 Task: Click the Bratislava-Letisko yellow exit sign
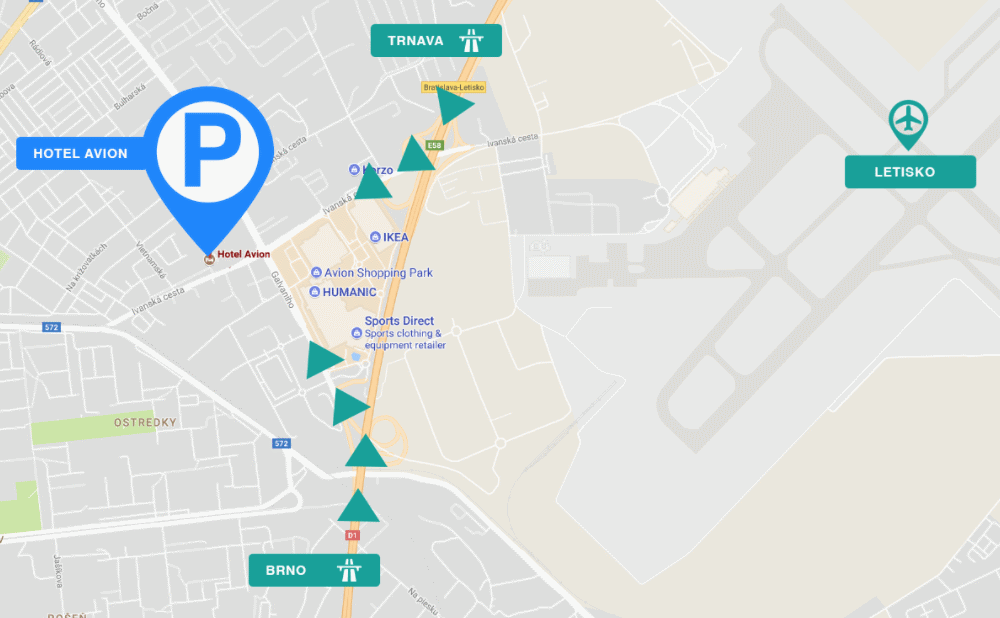point(454,87)
